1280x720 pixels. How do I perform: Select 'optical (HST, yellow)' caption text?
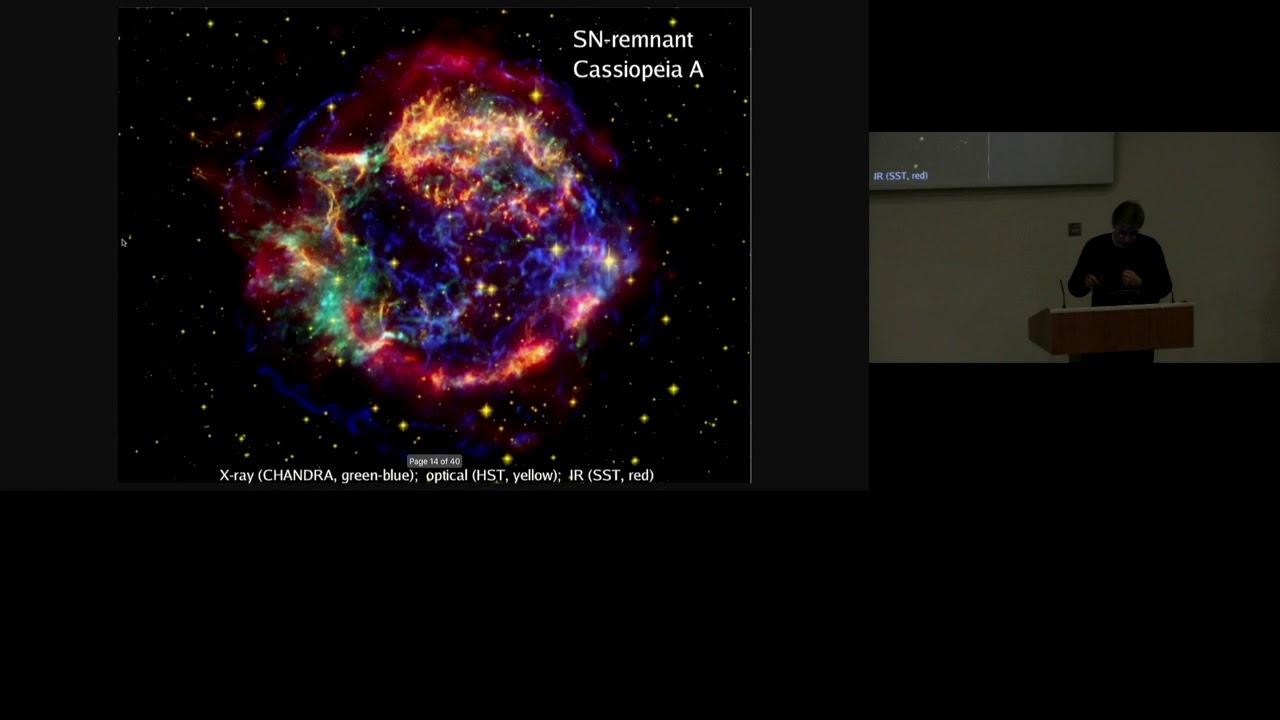point(492,475)
